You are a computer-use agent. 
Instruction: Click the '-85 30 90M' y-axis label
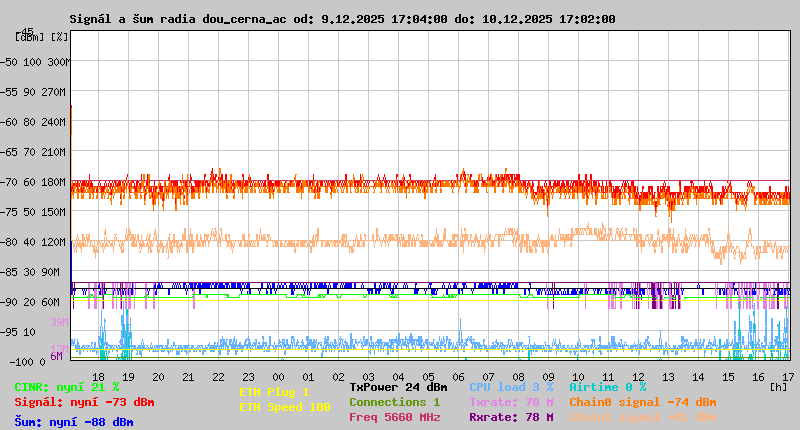[x=30, y=272]
